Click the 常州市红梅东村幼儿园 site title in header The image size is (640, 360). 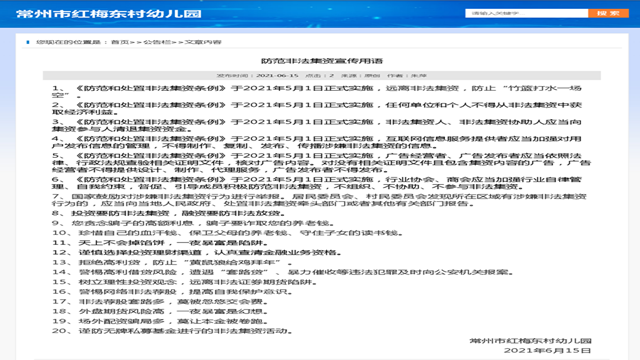click(x=109, y=13)
